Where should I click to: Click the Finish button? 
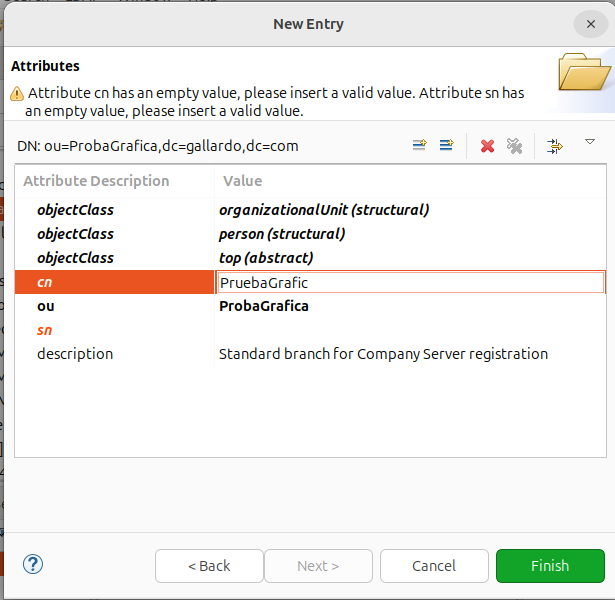550,566
